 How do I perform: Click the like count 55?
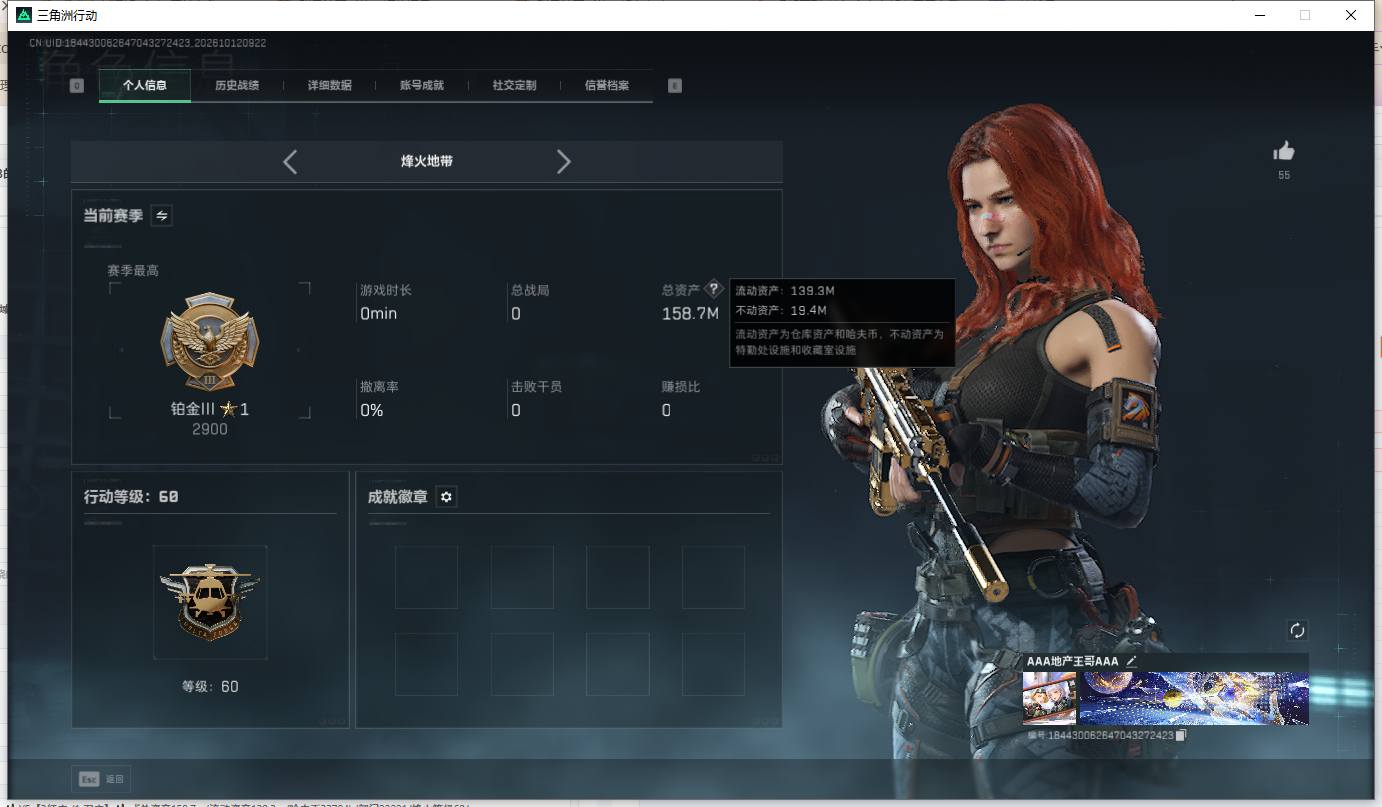click(1284, 175)
